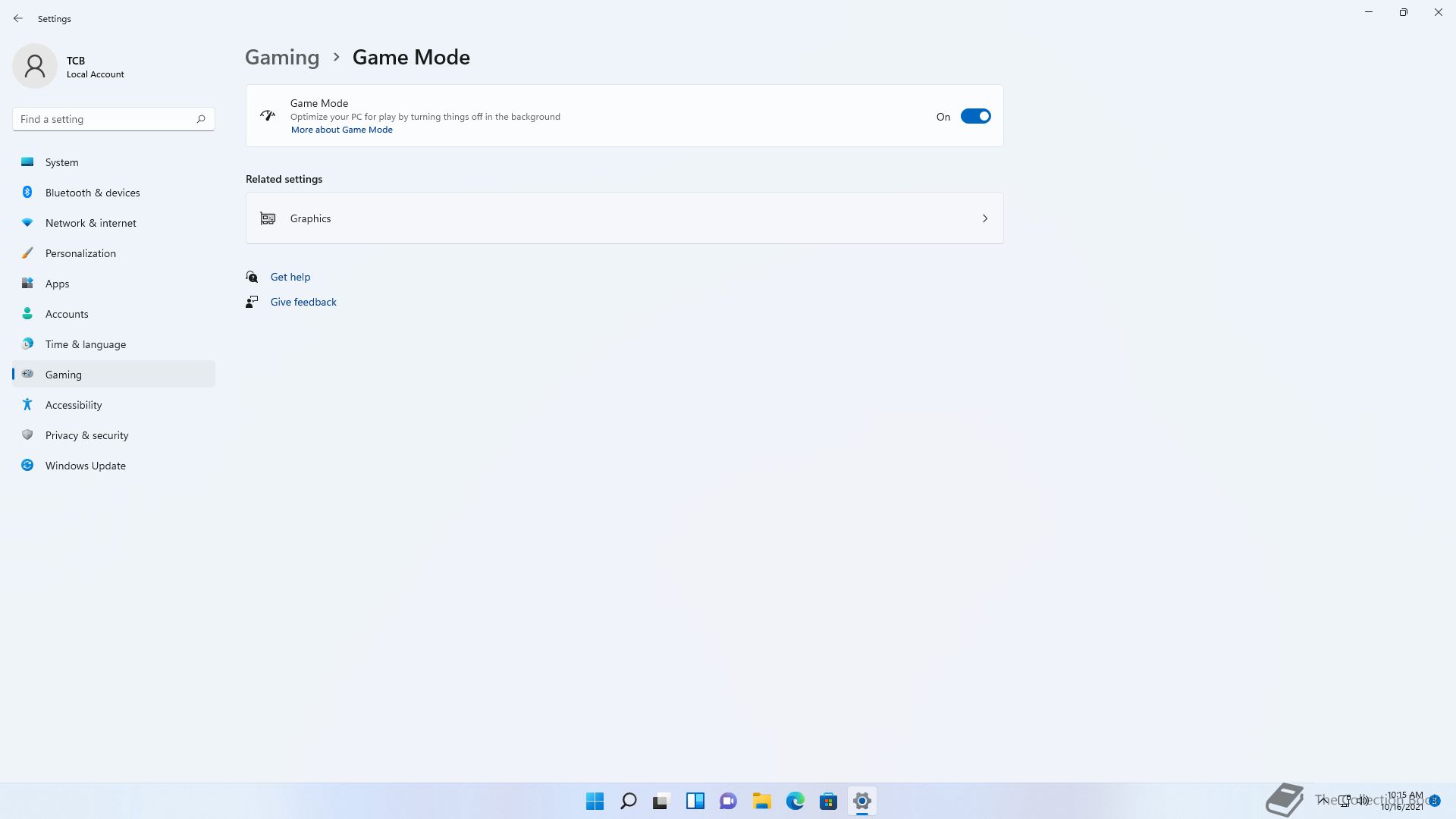
Task: Select Apps in the sidebar
Action: [114, 284]
